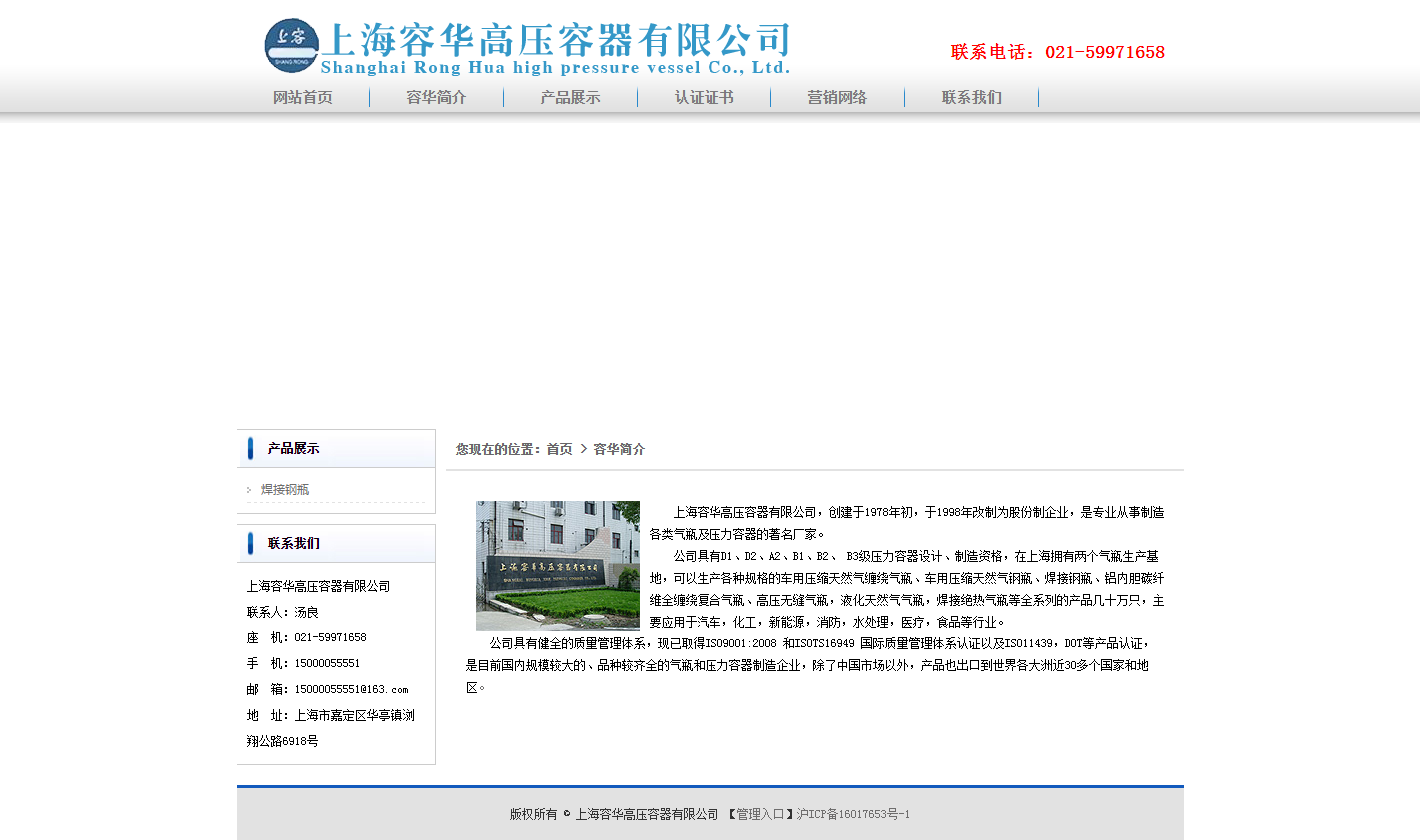Click the 焊接钢瓶 product link
The height and width of the screenshot is (840, 1420).
tap(285, 490)
